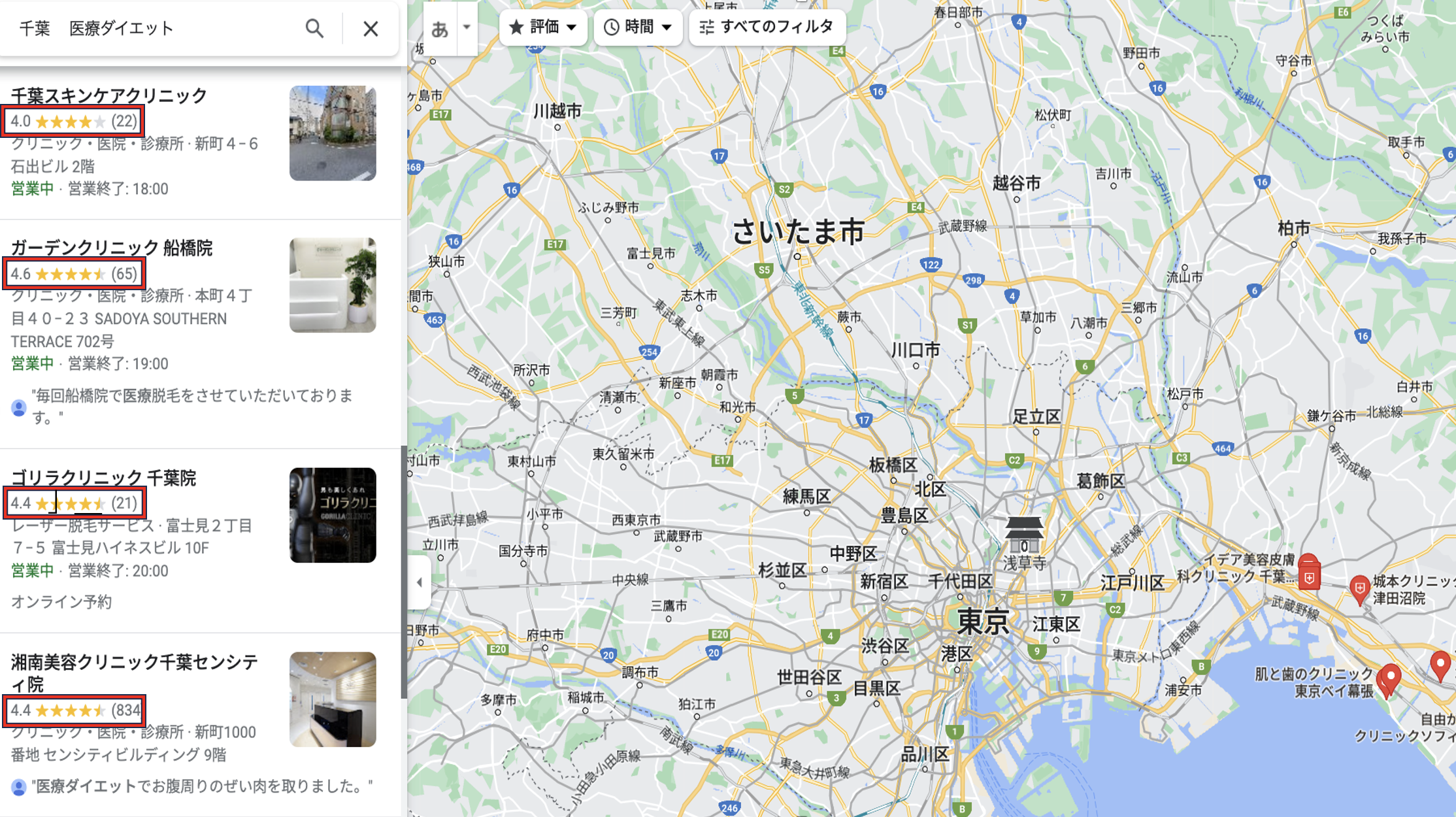This screenshot has width=1456, height=817.
Task: Collapse the side panel with arrow
Action: 420,582
